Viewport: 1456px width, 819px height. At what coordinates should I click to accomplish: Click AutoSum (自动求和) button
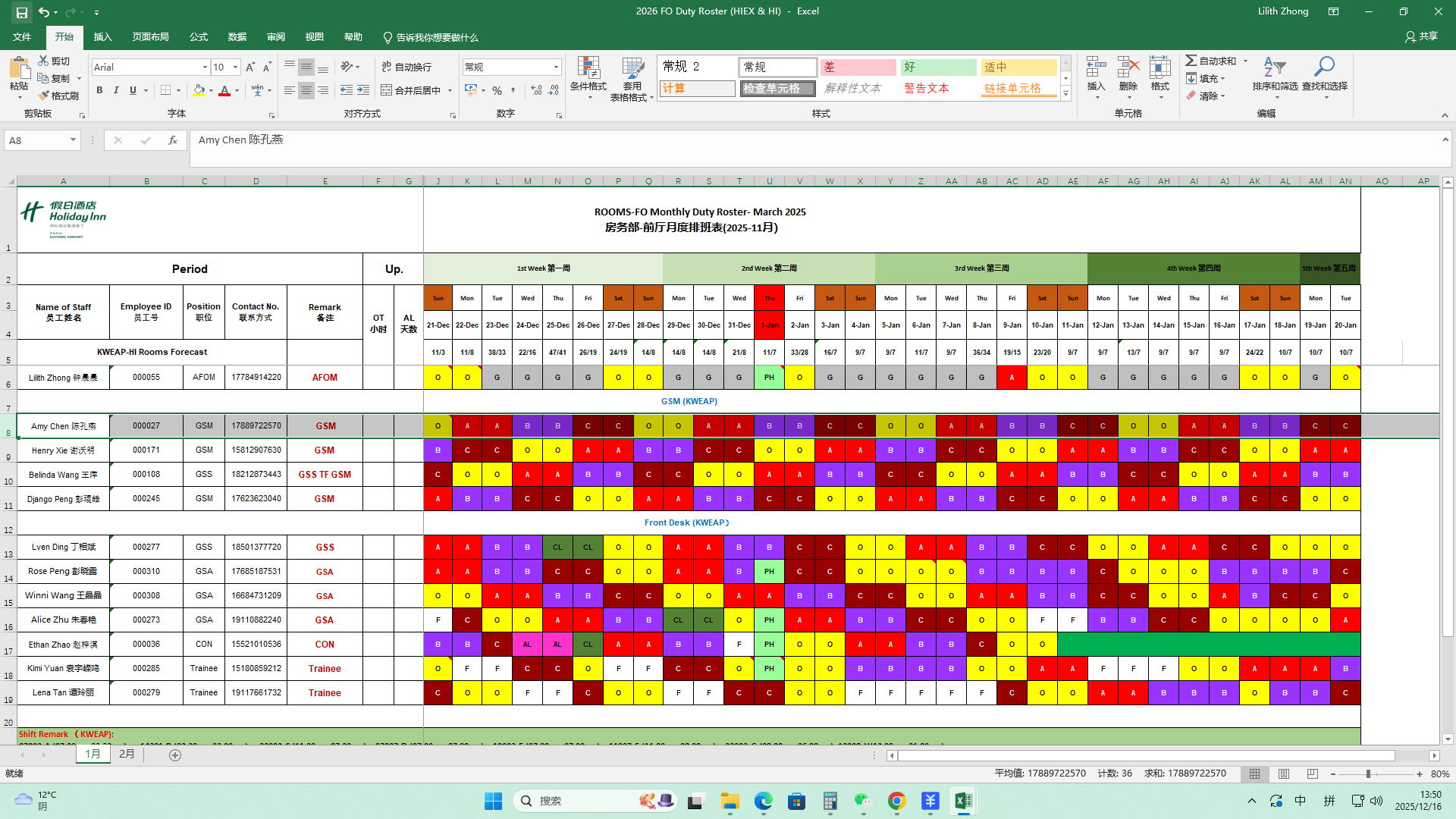[x=1211, y=61]
